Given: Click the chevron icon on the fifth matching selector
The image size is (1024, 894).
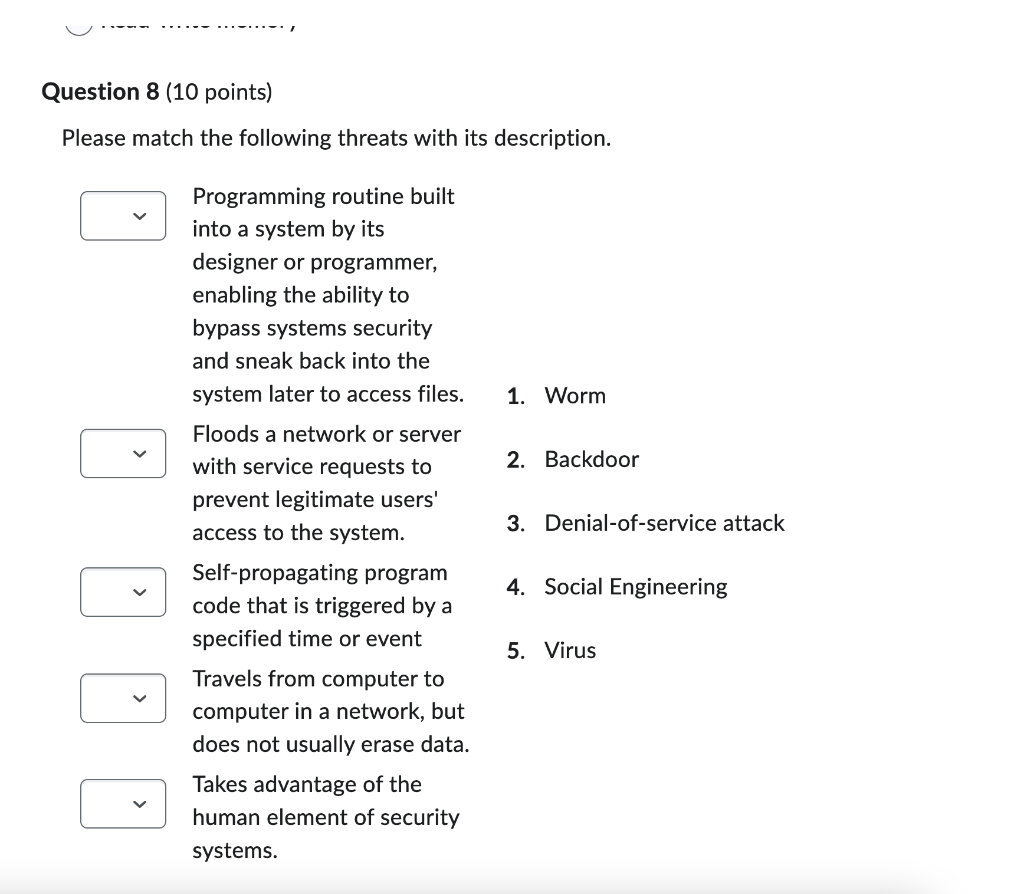Looking at the screenshot, I should (141, 803).
